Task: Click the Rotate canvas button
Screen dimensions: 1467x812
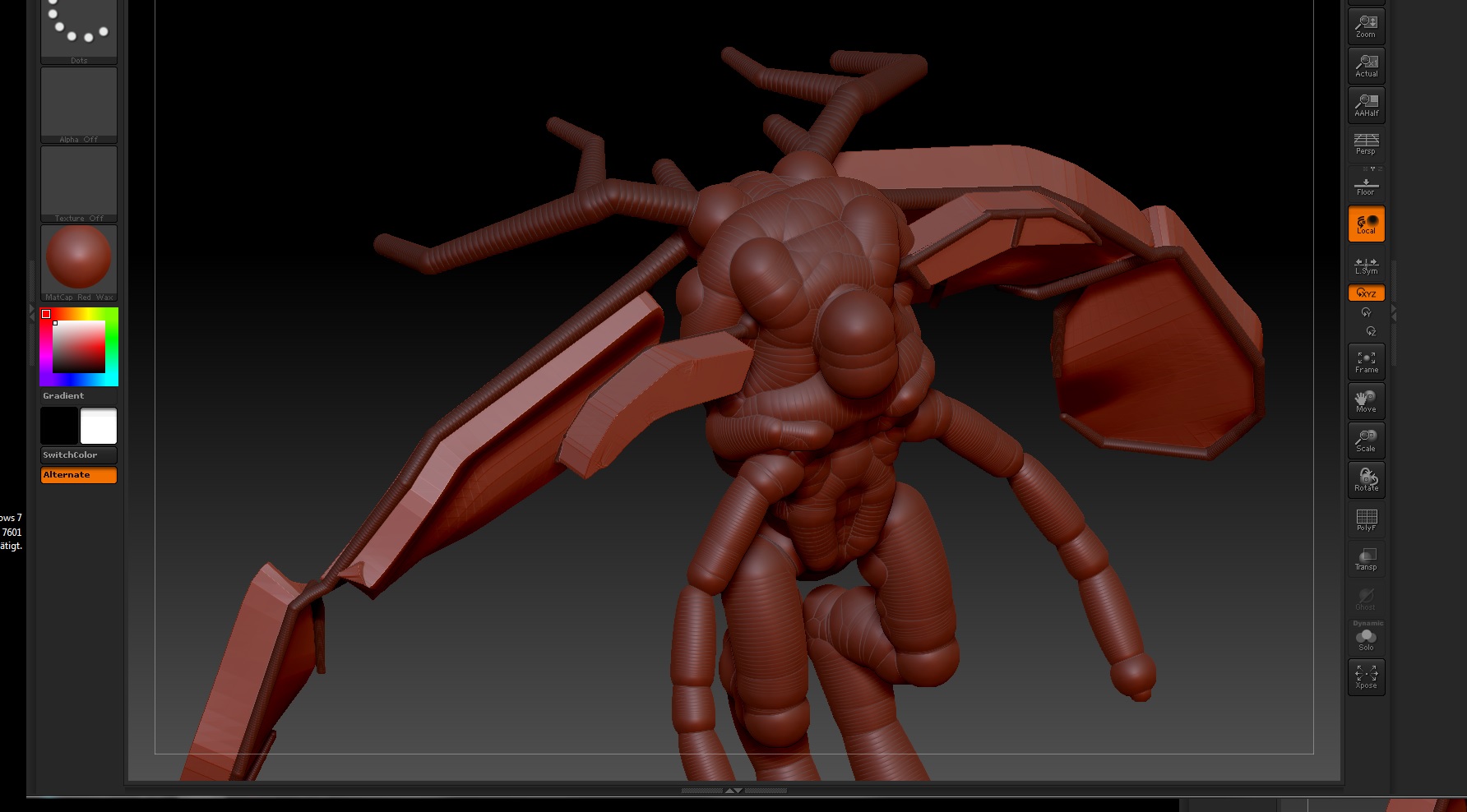Action: click(1366, 480)
